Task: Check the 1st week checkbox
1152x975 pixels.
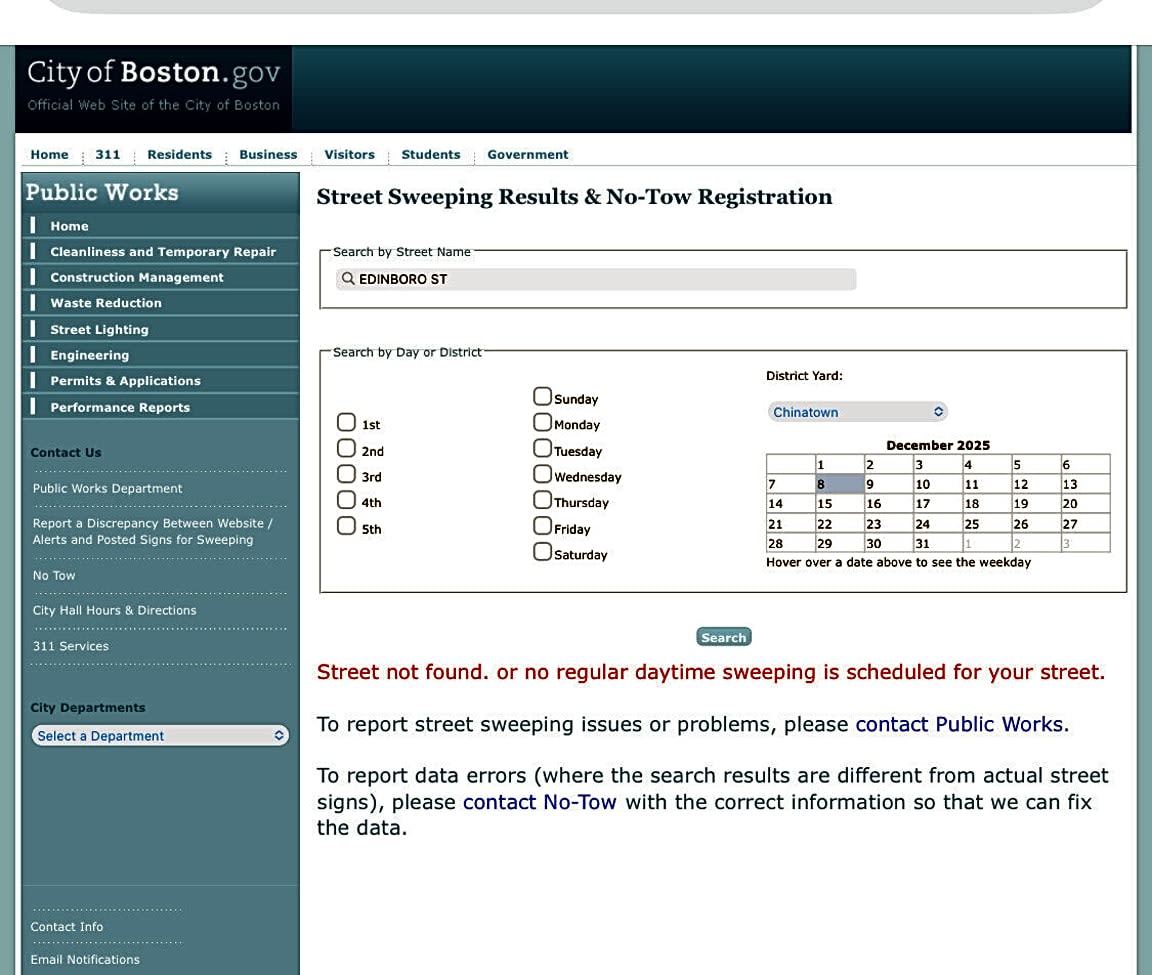Action: [x=346, y=422]
